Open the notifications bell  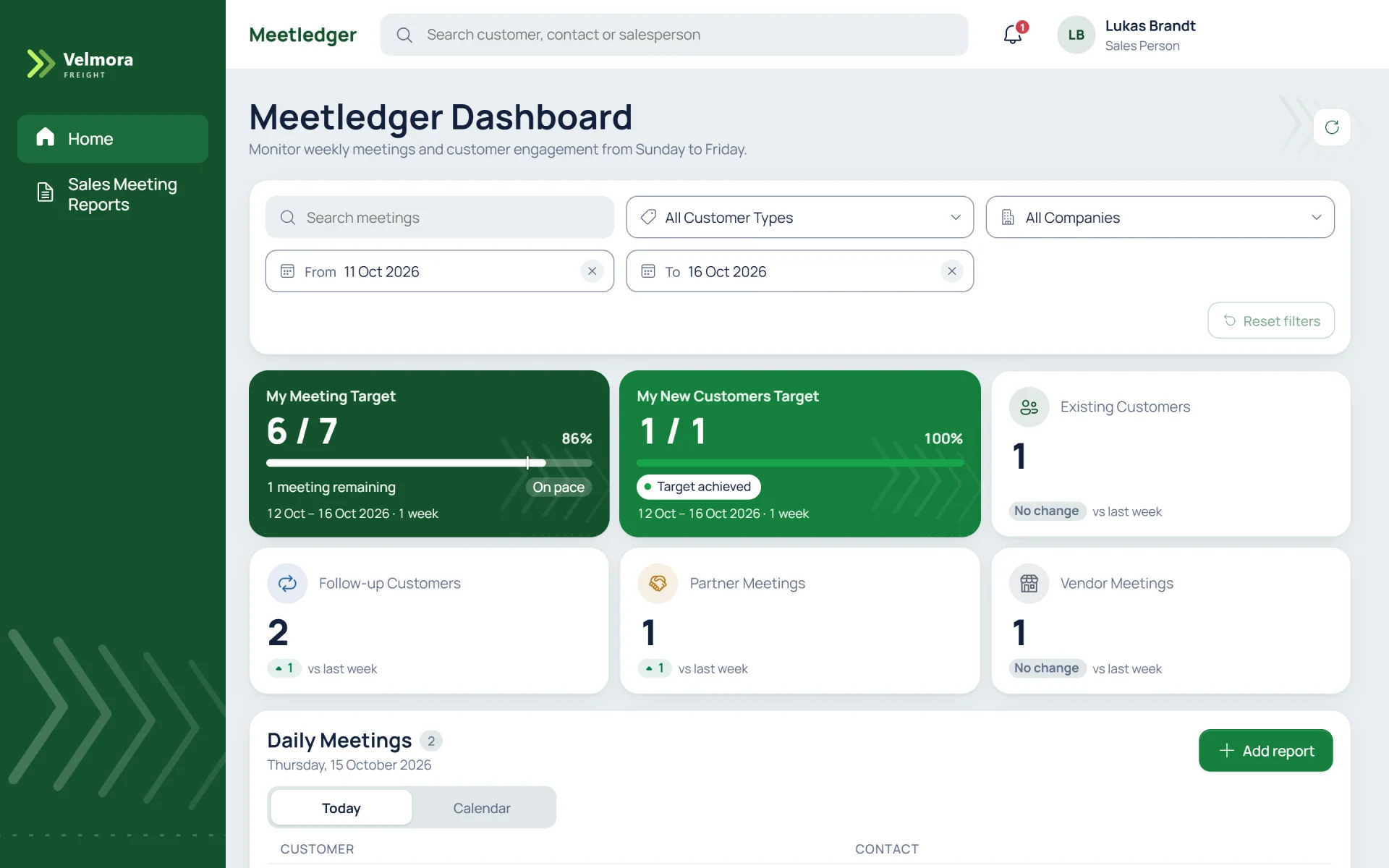tap(1012, 35)
